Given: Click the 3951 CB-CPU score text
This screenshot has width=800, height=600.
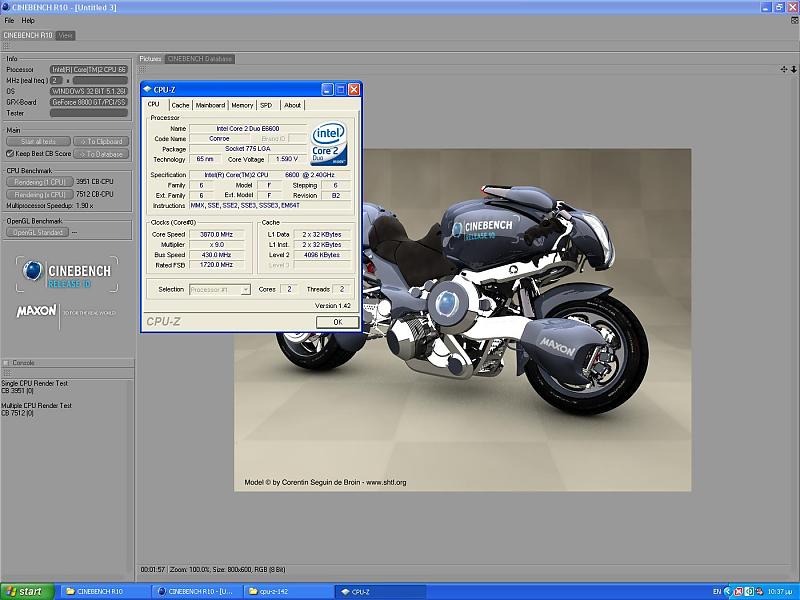Looking at the screenshot, I should 95,182.
